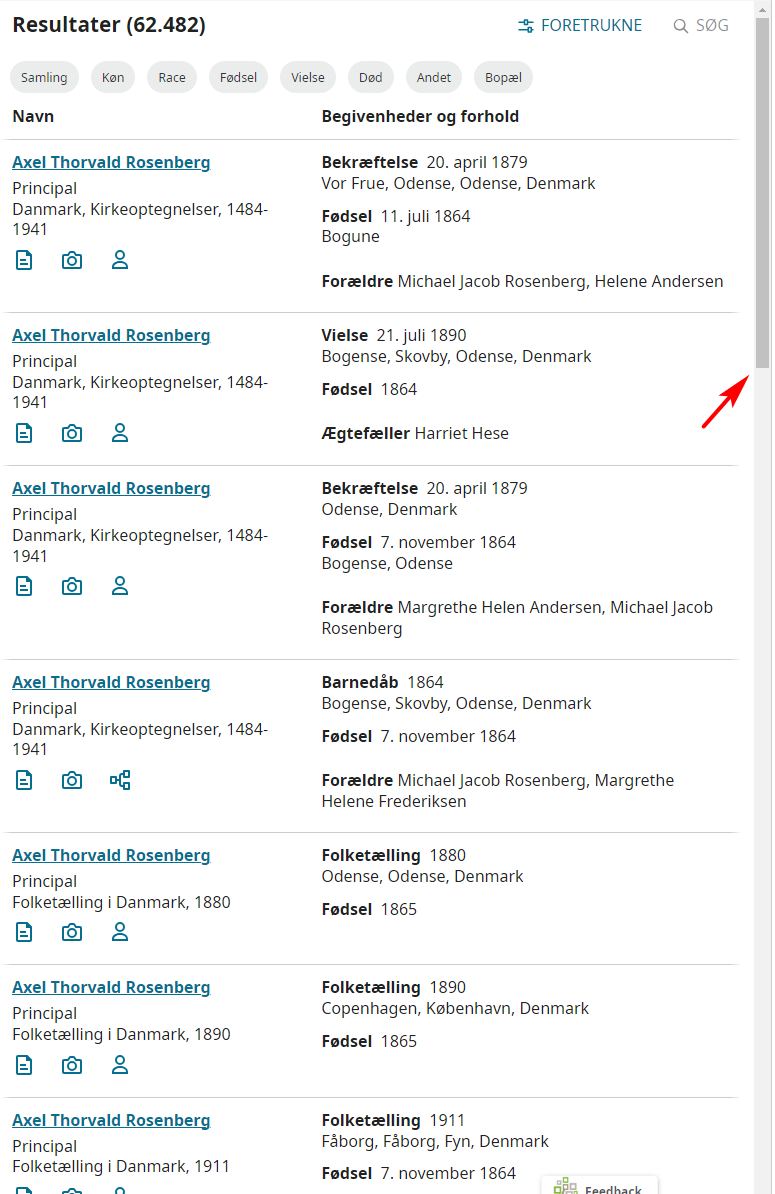Open document icon for 1890 census record
The image size is (775, 1194).
pyautogui.click(x=24, y=1065)
